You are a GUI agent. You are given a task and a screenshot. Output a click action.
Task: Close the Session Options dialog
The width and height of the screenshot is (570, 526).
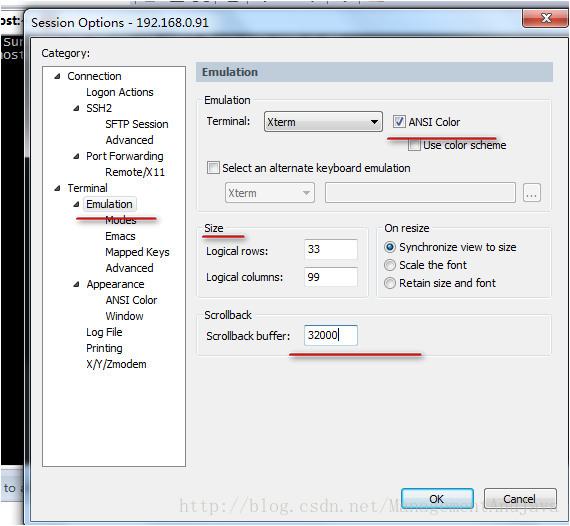click(x=545, y=18)
